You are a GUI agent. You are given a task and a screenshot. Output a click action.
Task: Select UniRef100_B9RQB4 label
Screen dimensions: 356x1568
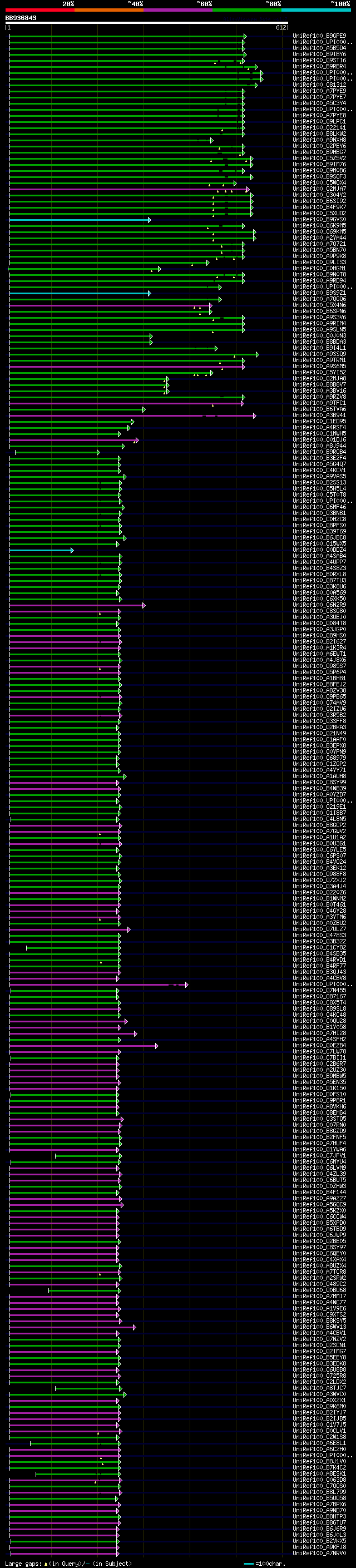tap(319, 452)
